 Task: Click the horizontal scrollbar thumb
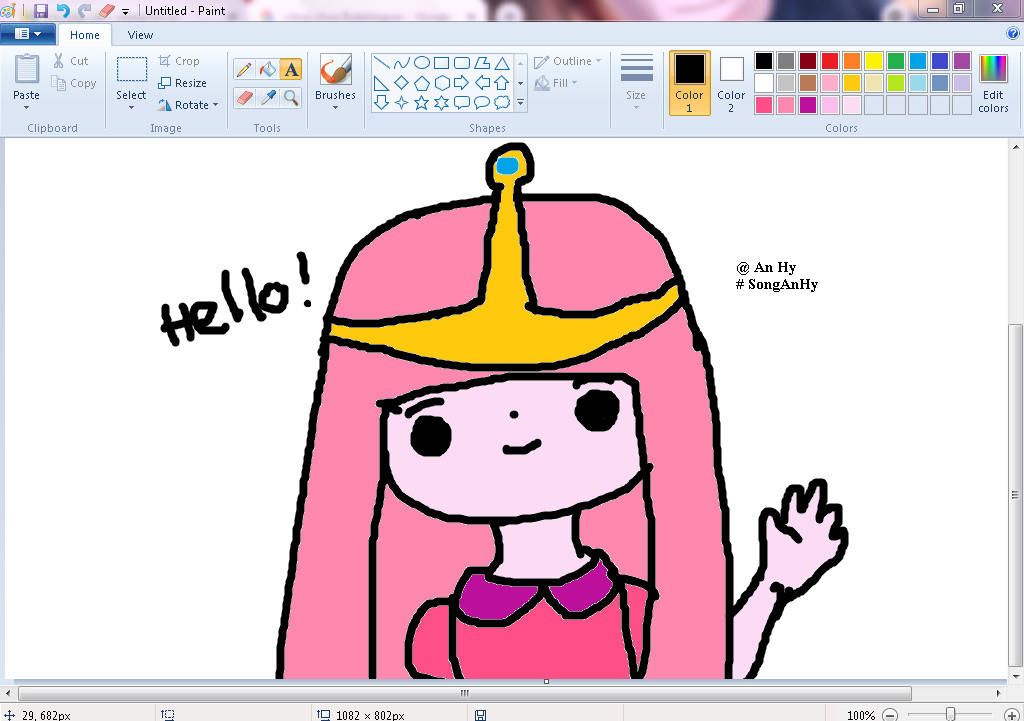click(464, 693)
